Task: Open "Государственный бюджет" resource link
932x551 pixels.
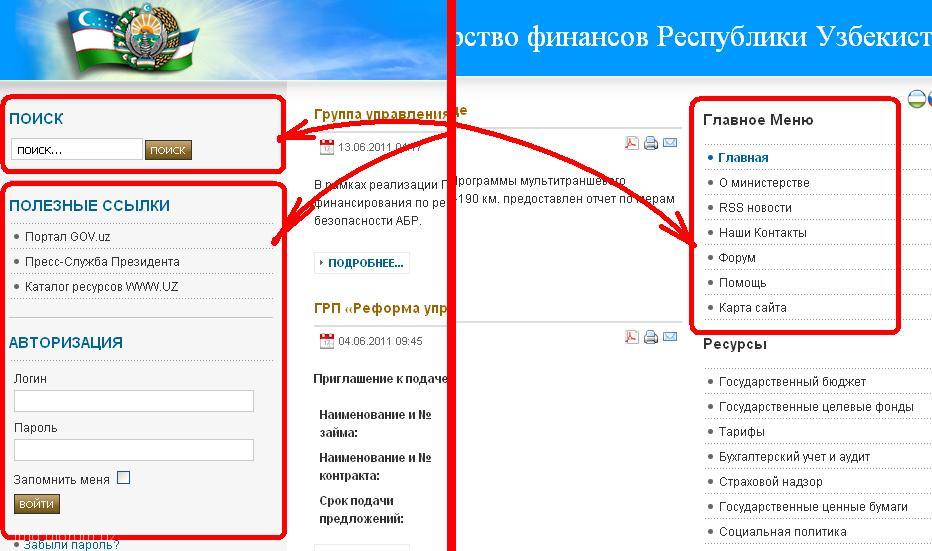Action: click(x=792, y=382)
